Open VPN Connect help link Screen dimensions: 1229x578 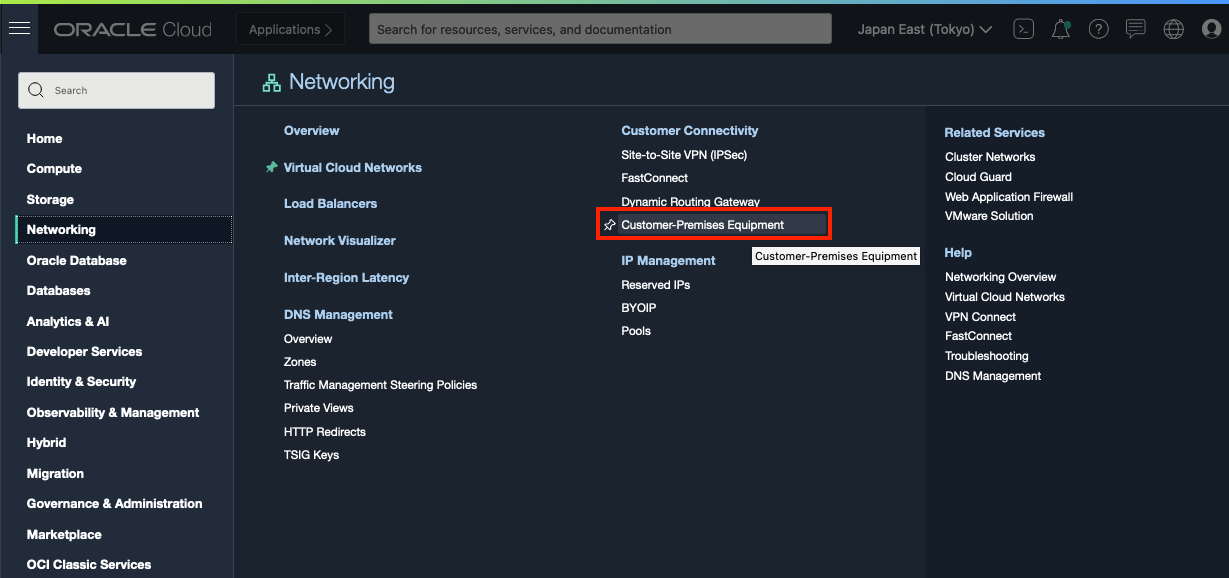(x=980, y=317)
